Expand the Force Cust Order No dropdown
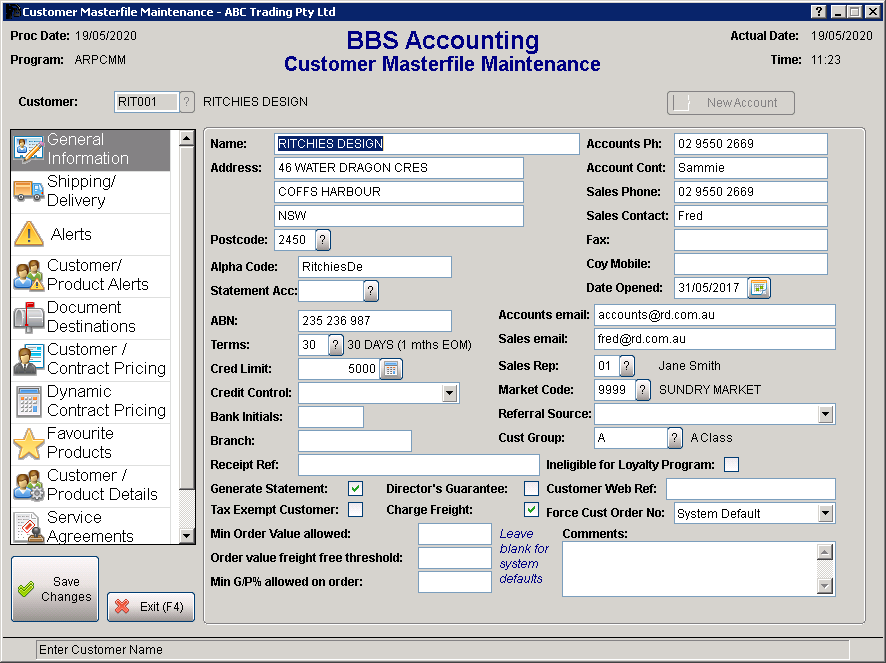 point(825,513)
